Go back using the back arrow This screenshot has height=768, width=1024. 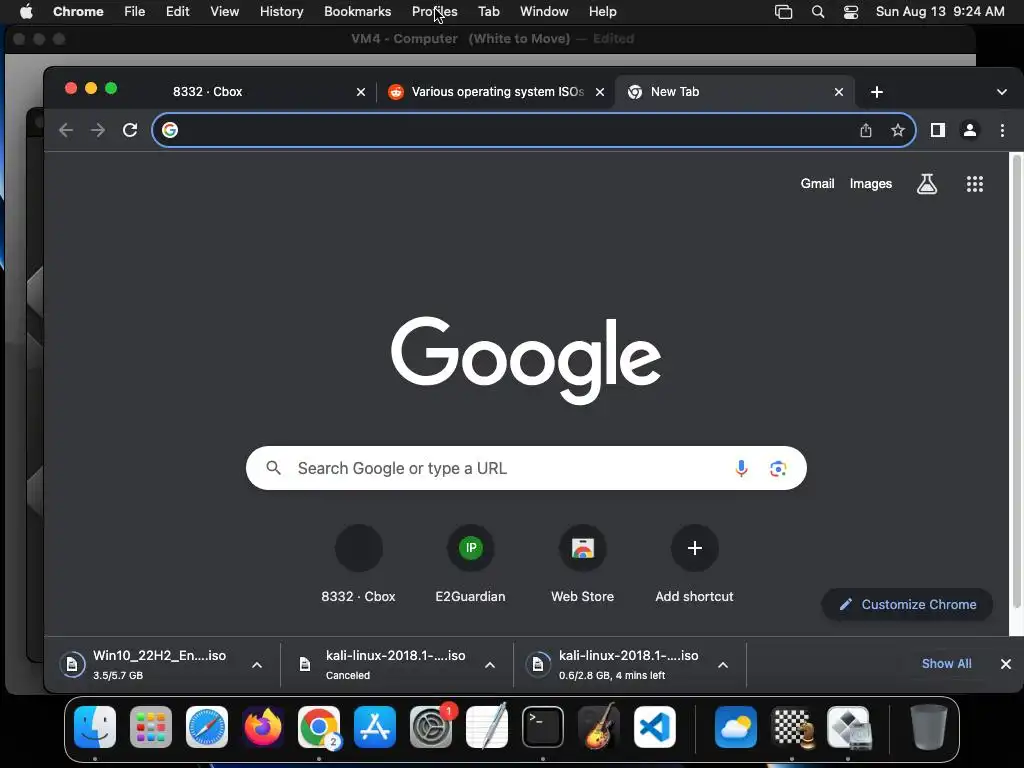(x=66, y=130)
